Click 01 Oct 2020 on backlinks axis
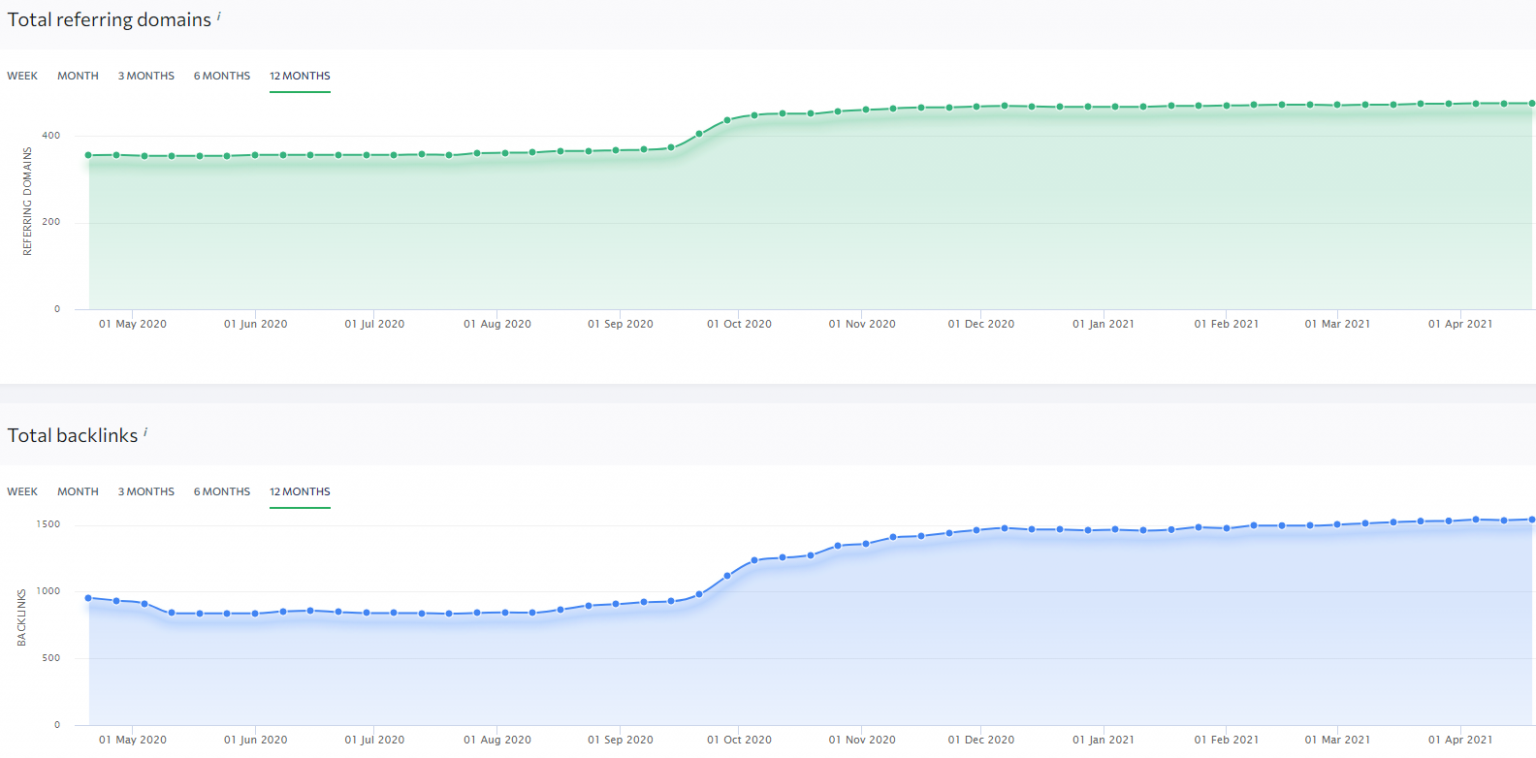 click(x=739, y=739)
